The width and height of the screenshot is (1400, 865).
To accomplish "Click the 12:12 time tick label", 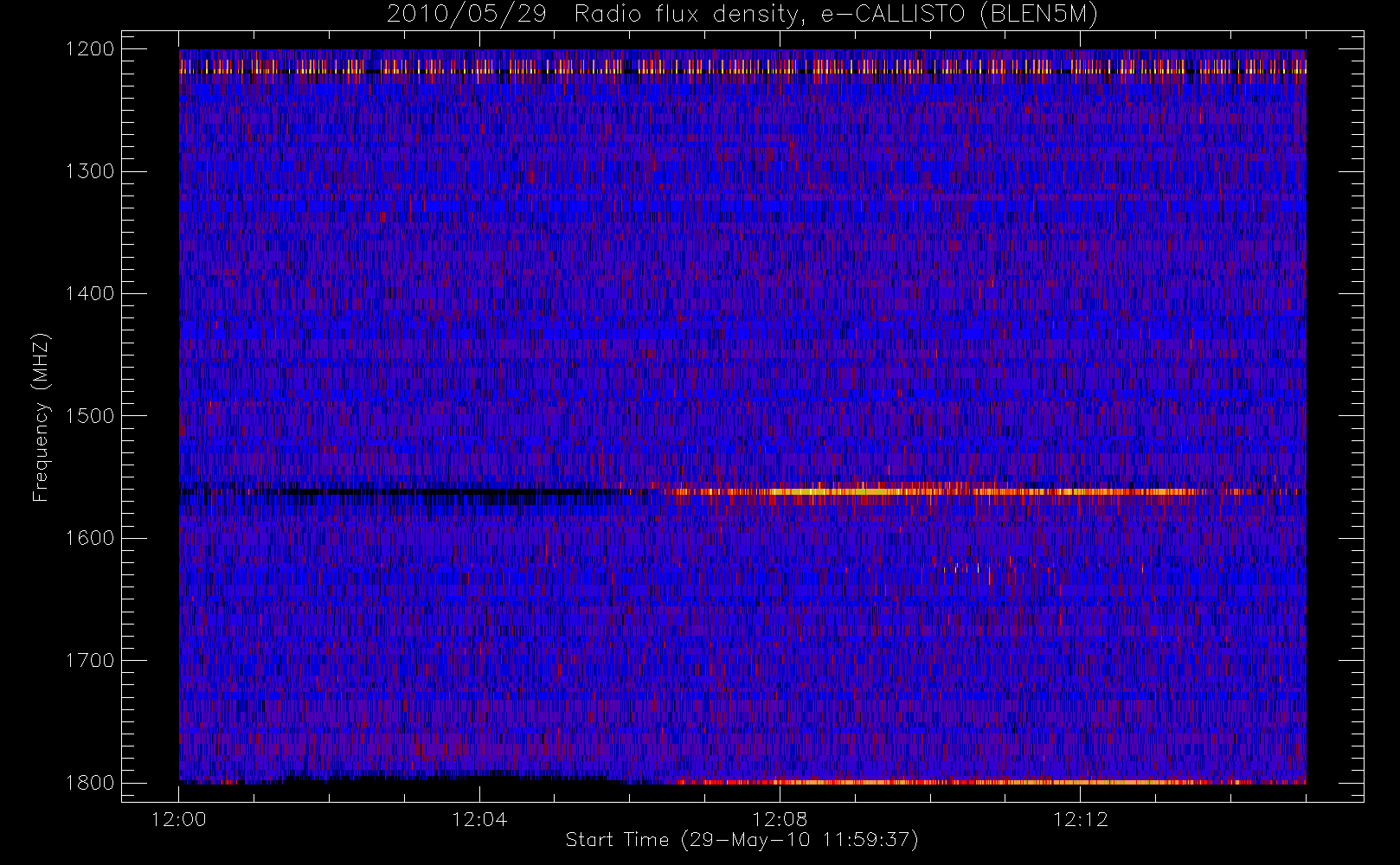I will [1080, 820].
